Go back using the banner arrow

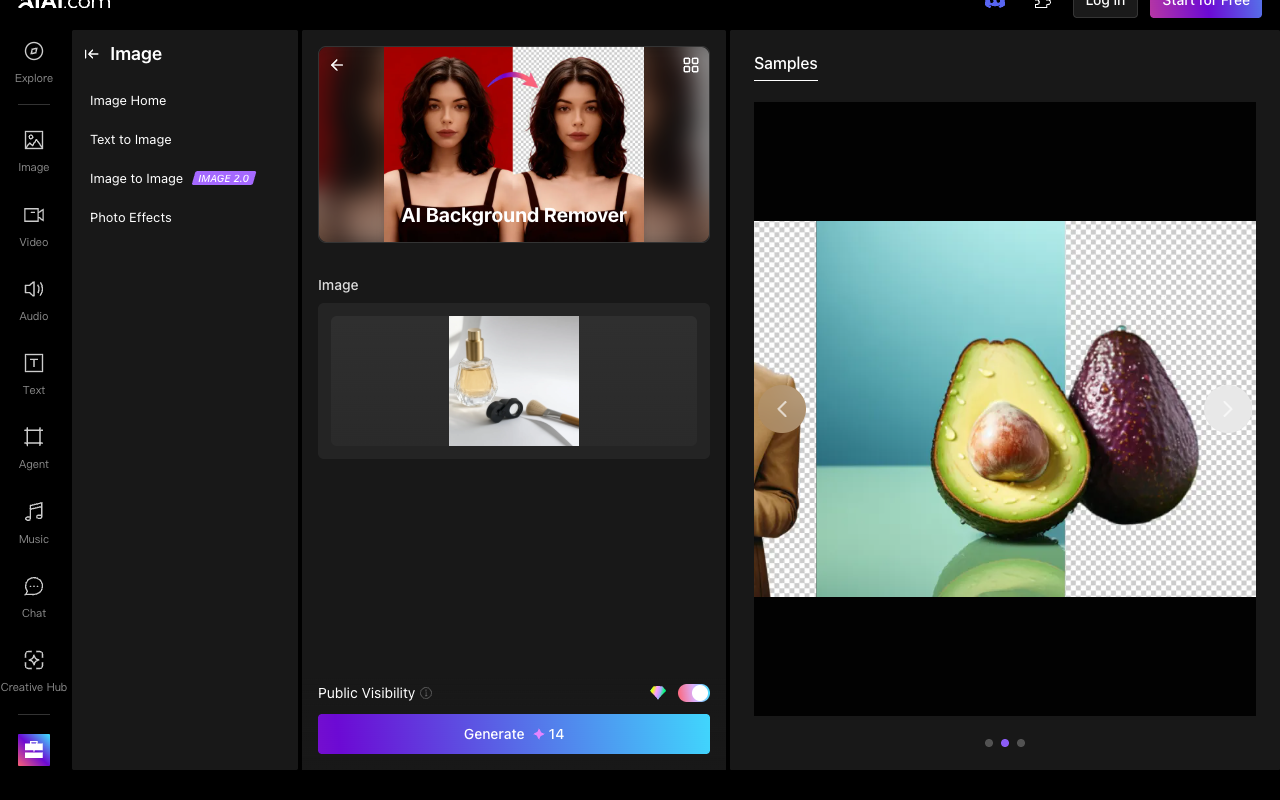click(x=337, y=65)
